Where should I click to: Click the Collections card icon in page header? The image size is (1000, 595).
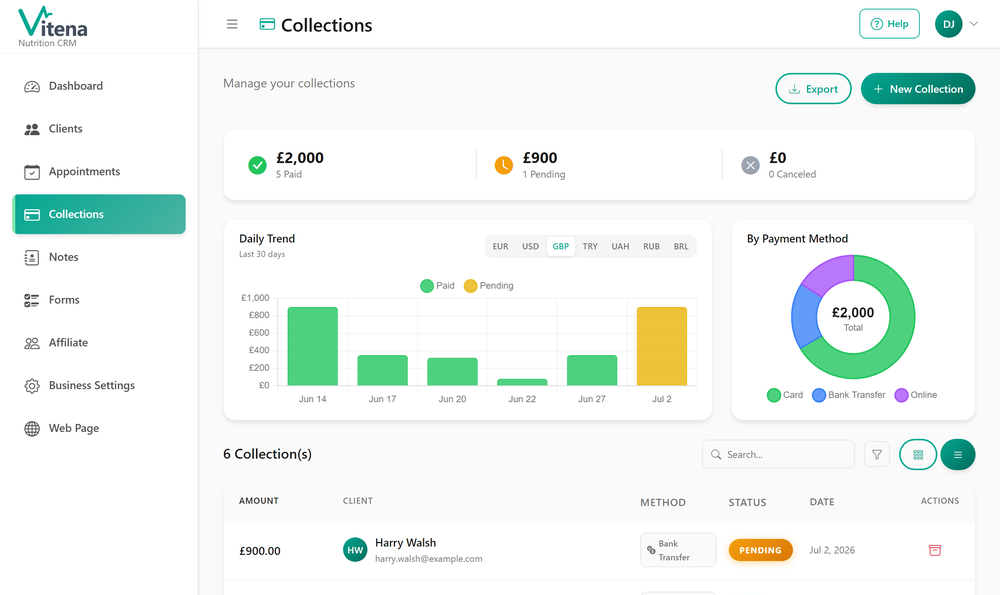pos(267,24)
